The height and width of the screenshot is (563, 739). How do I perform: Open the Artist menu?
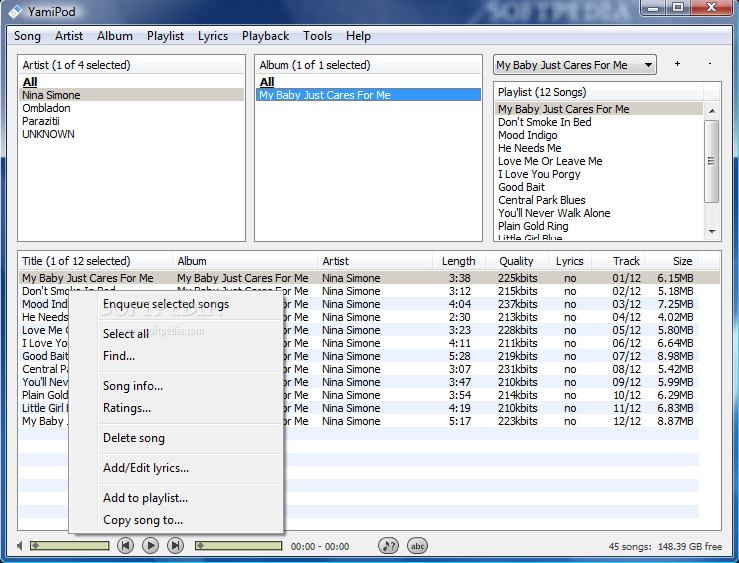pos(69,36)
